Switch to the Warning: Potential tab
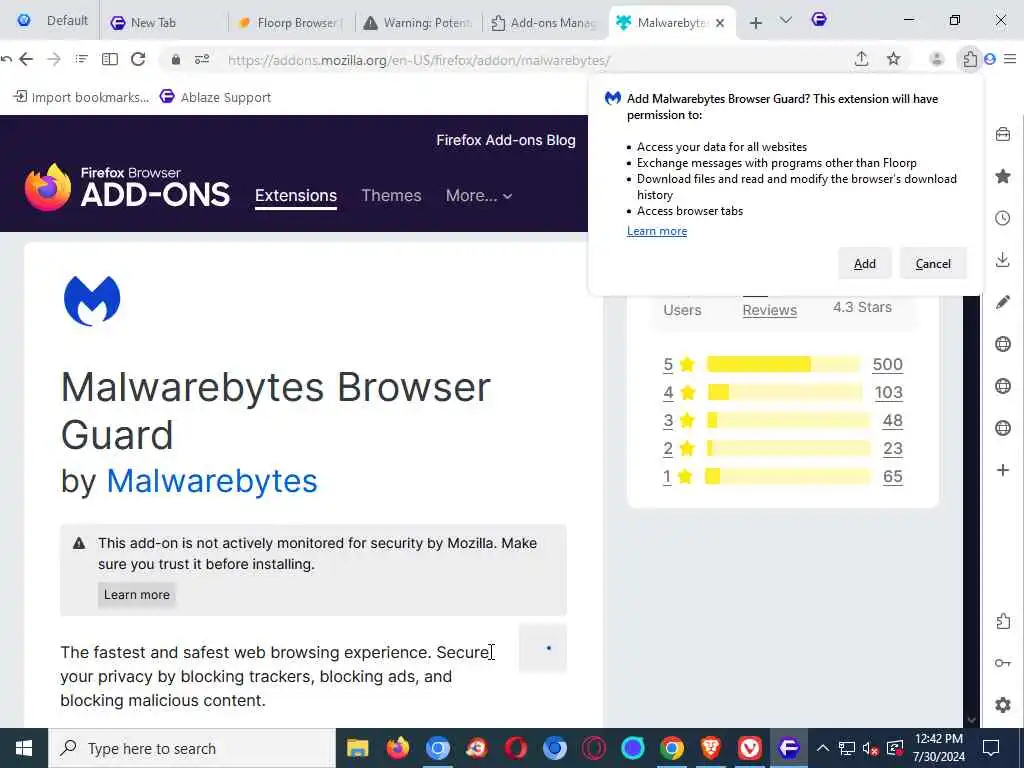 coord(418,23)
